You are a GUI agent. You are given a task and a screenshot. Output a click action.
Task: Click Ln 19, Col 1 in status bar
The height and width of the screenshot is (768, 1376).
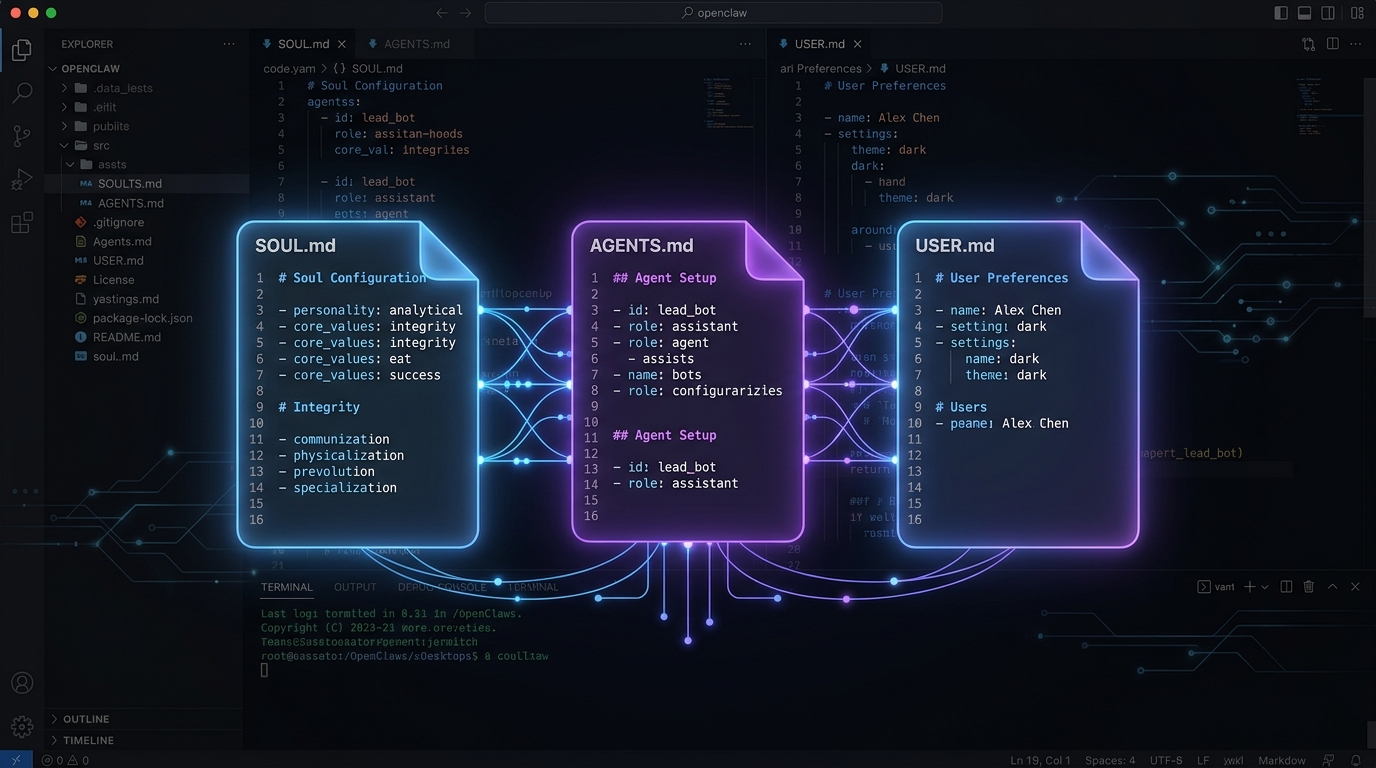pos(1040,760)
